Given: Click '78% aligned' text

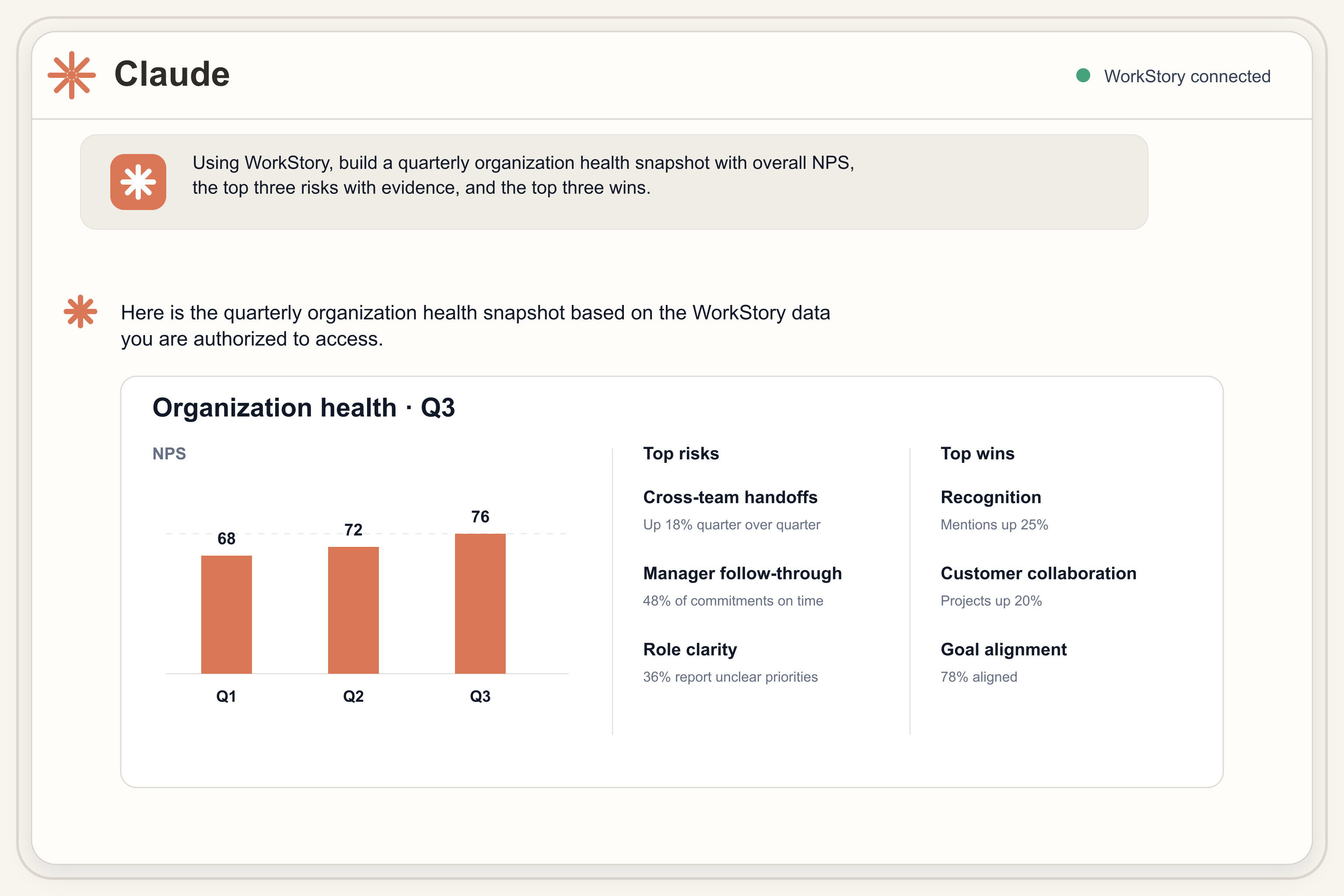Looking at the screenshot, I should click(x=979, y=677).
